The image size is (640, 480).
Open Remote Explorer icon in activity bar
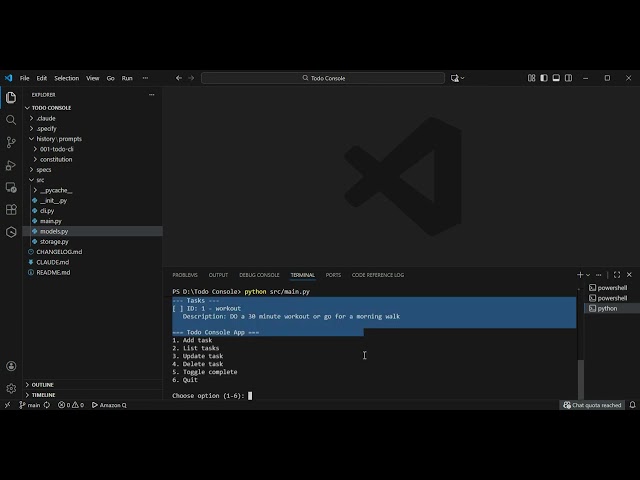(11, 187)
